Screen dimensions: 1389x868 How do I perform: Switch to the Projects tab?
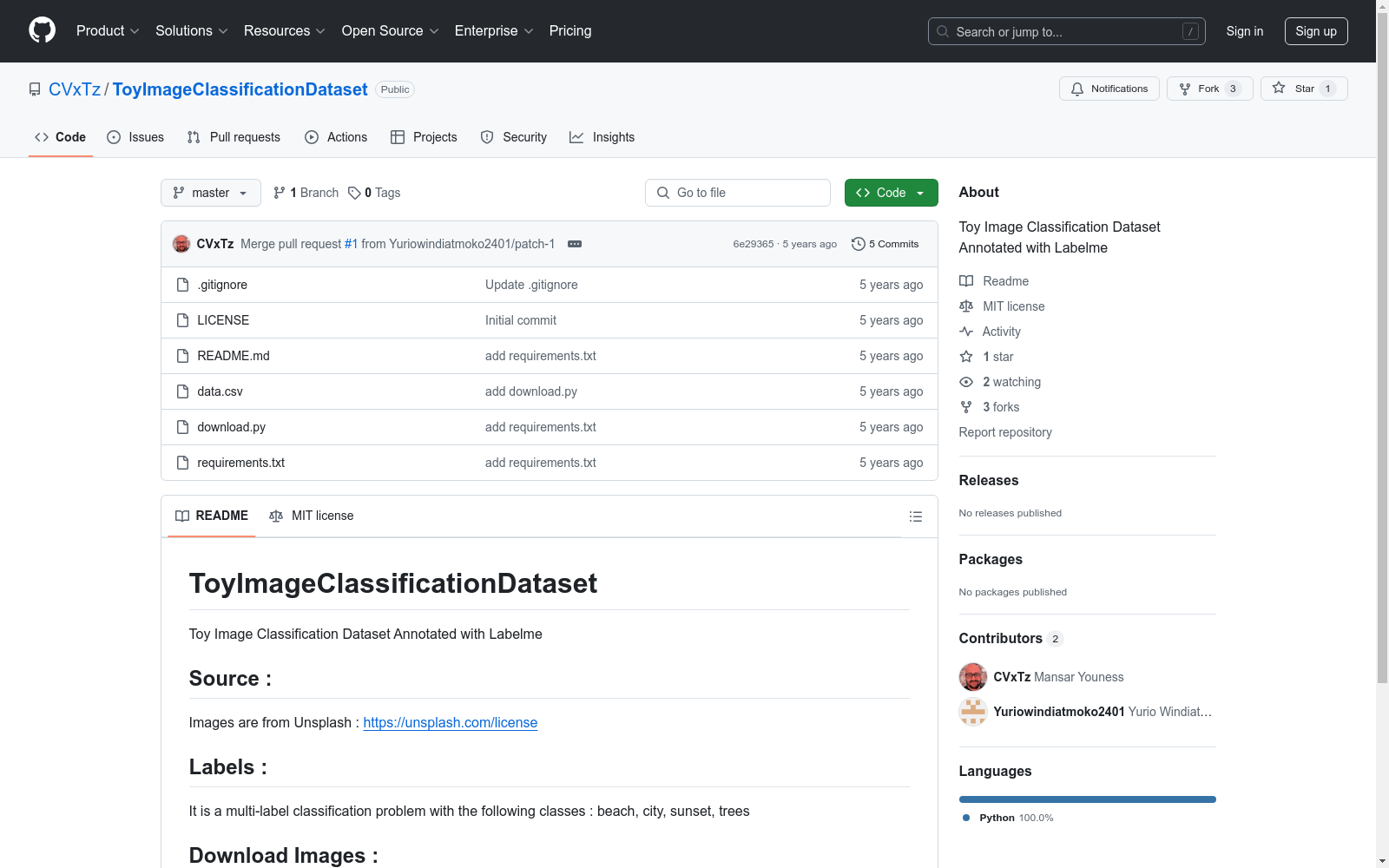(424, 137)
